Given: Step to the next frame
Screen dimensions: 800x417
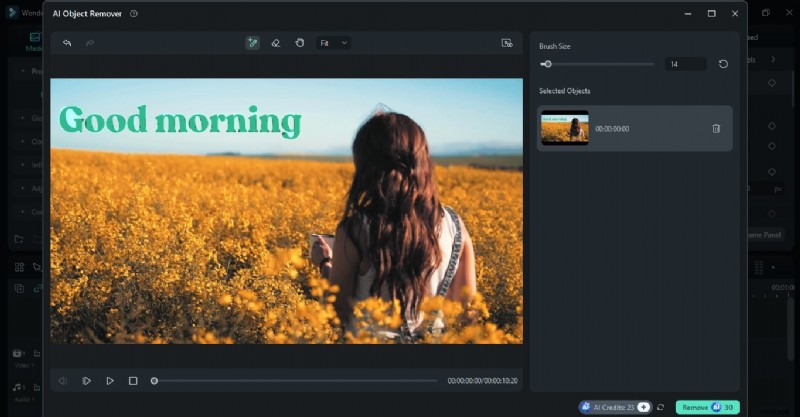Looking at the screenshot, I should (x=87, y=381).
